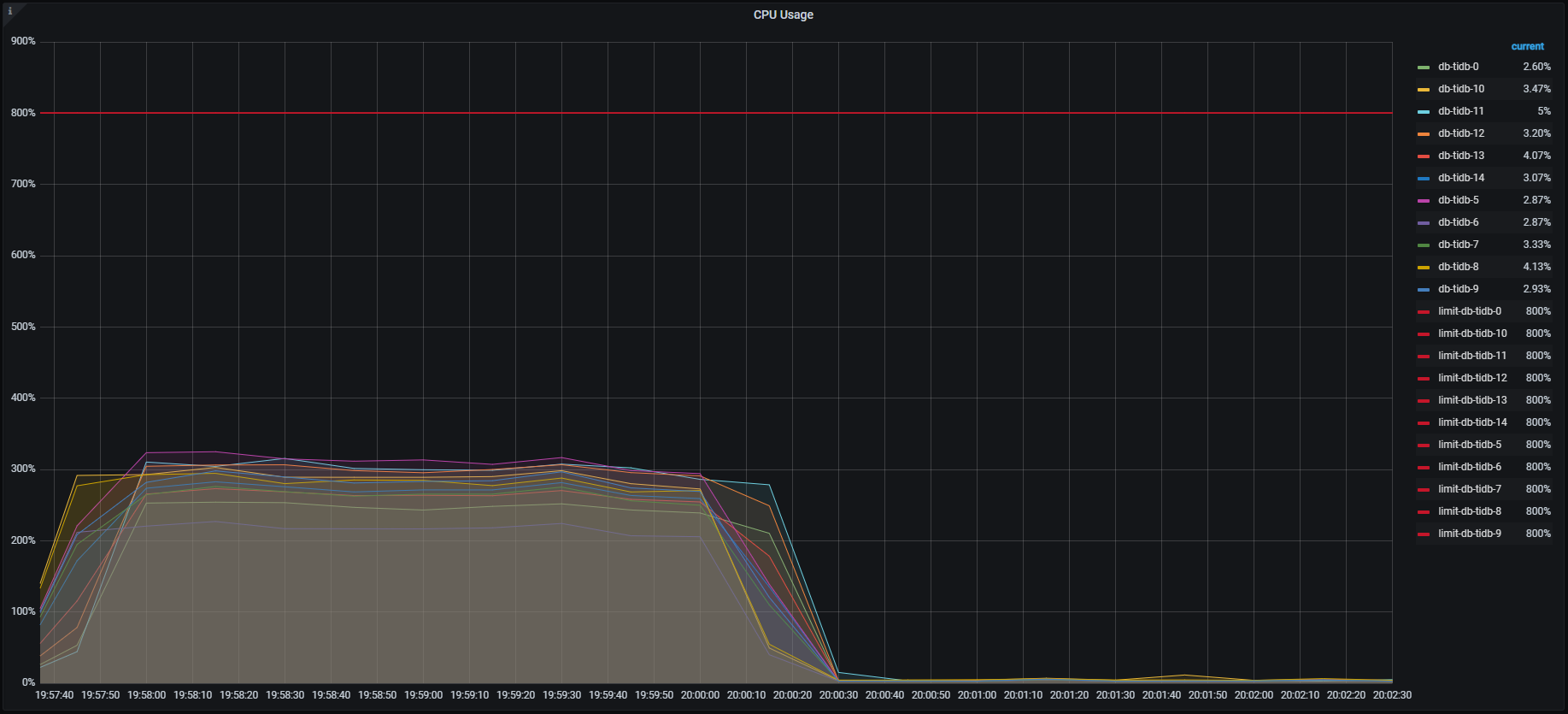Click the 4.07% value for db-tidb-13

click(x=1536, y=156)
